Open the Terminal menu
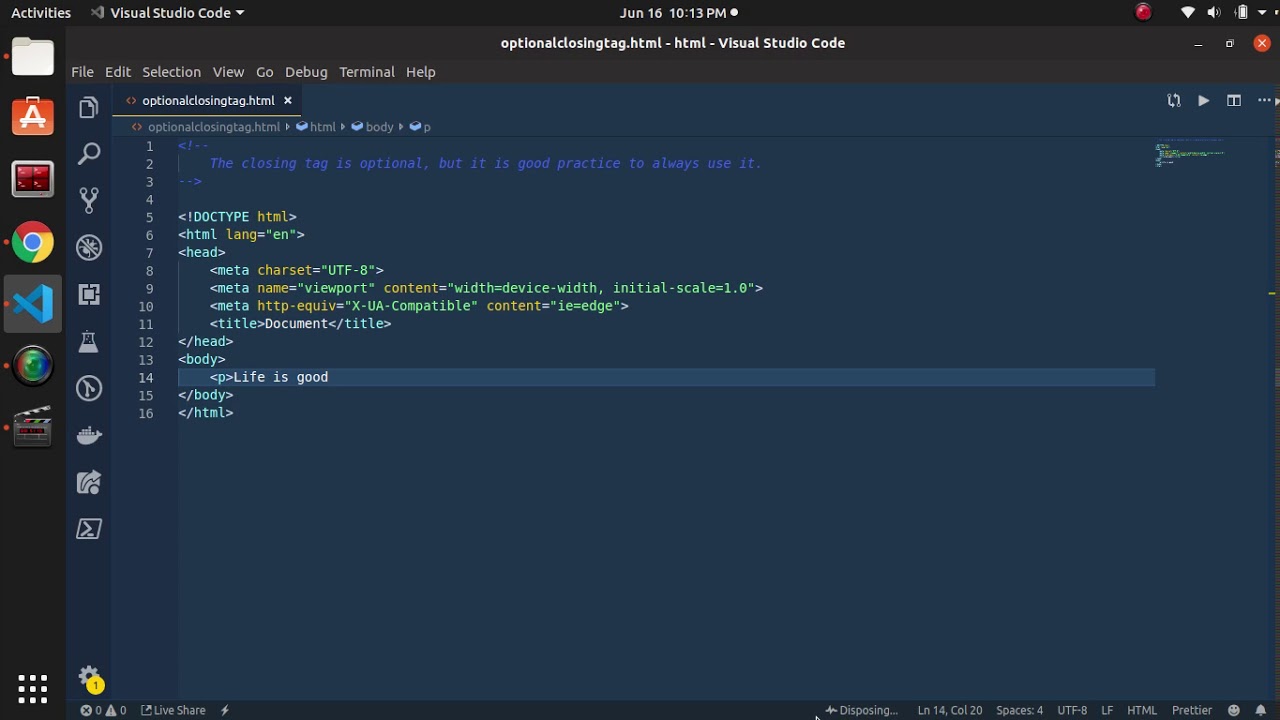Viewport: 1280px width, 720px height. (366, 72)
